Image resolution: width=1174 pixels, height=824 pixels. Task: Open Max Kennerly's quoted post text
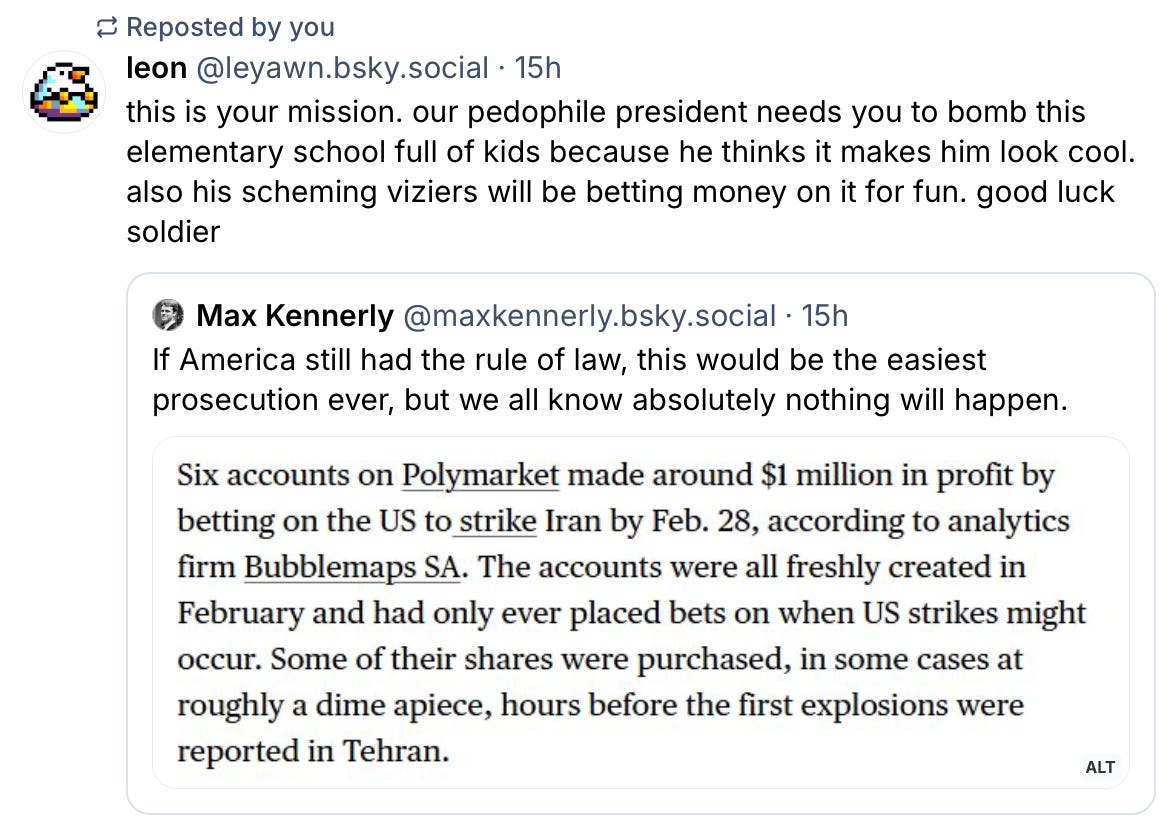(x=610, y=379)
